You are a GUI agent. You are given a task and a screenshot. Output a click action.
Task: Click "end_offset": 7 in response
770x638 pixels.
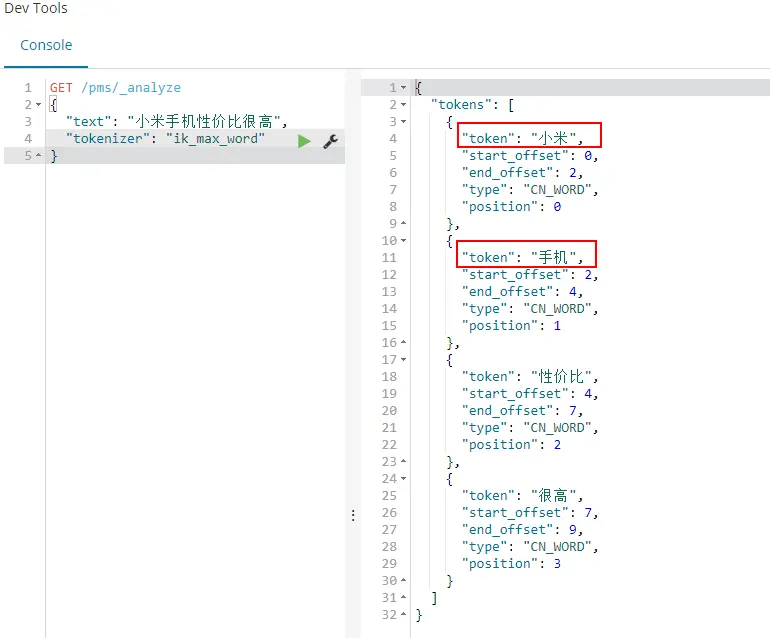[522, 411]
